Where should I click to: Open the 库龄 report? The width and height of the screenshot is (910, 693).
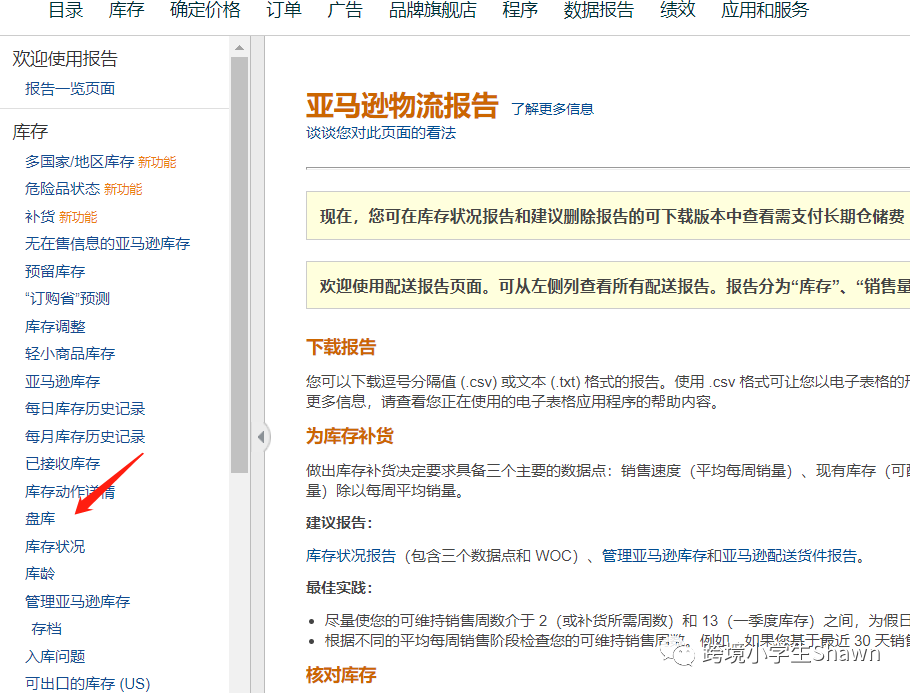pos(39,574)
